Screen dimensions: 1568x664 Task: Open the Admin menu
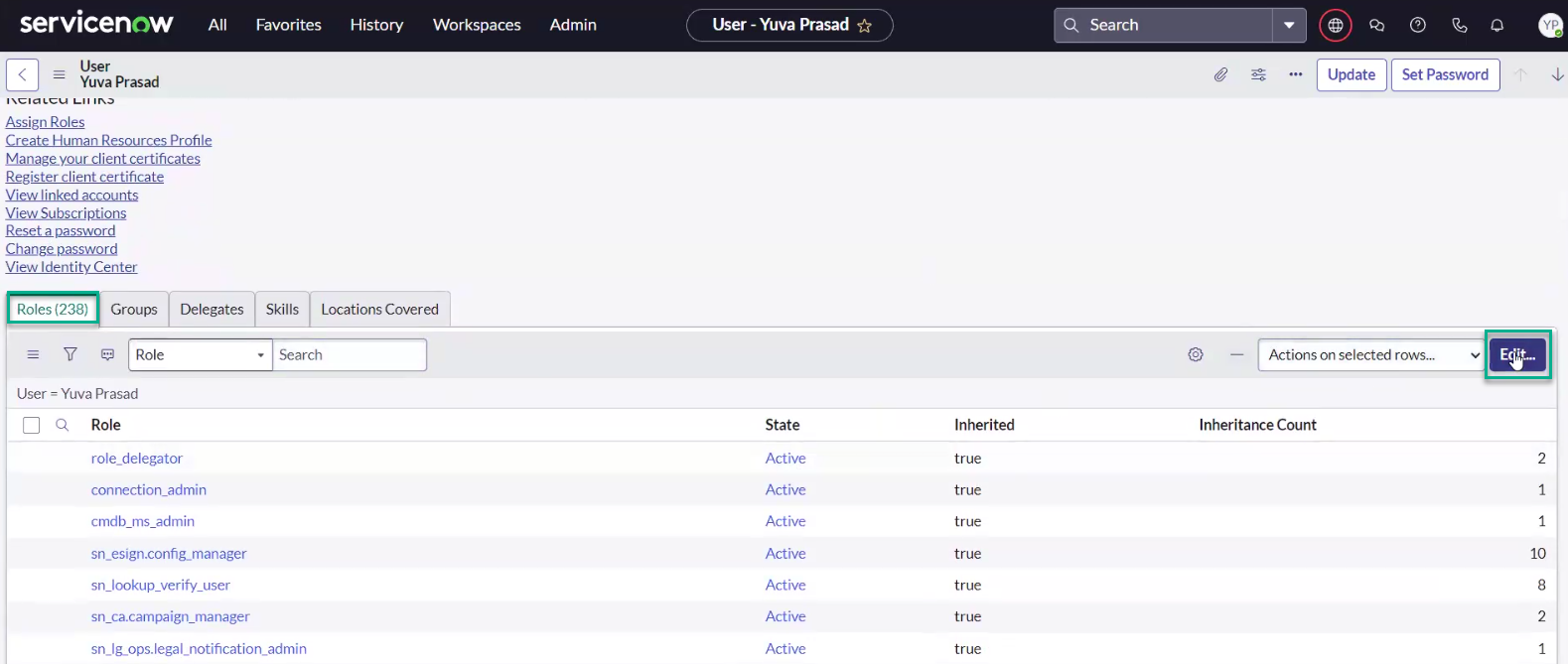pyautogui.click(x=573, y=25)
